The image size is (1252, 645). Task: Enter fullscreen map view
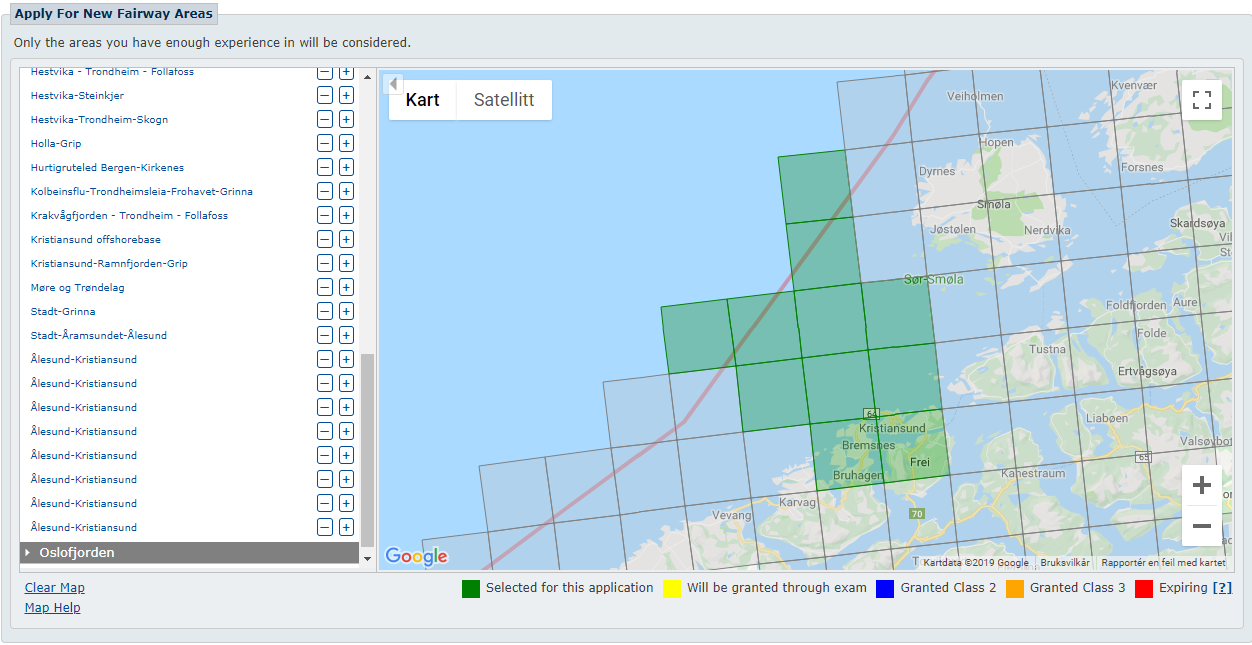(1202, 100)
